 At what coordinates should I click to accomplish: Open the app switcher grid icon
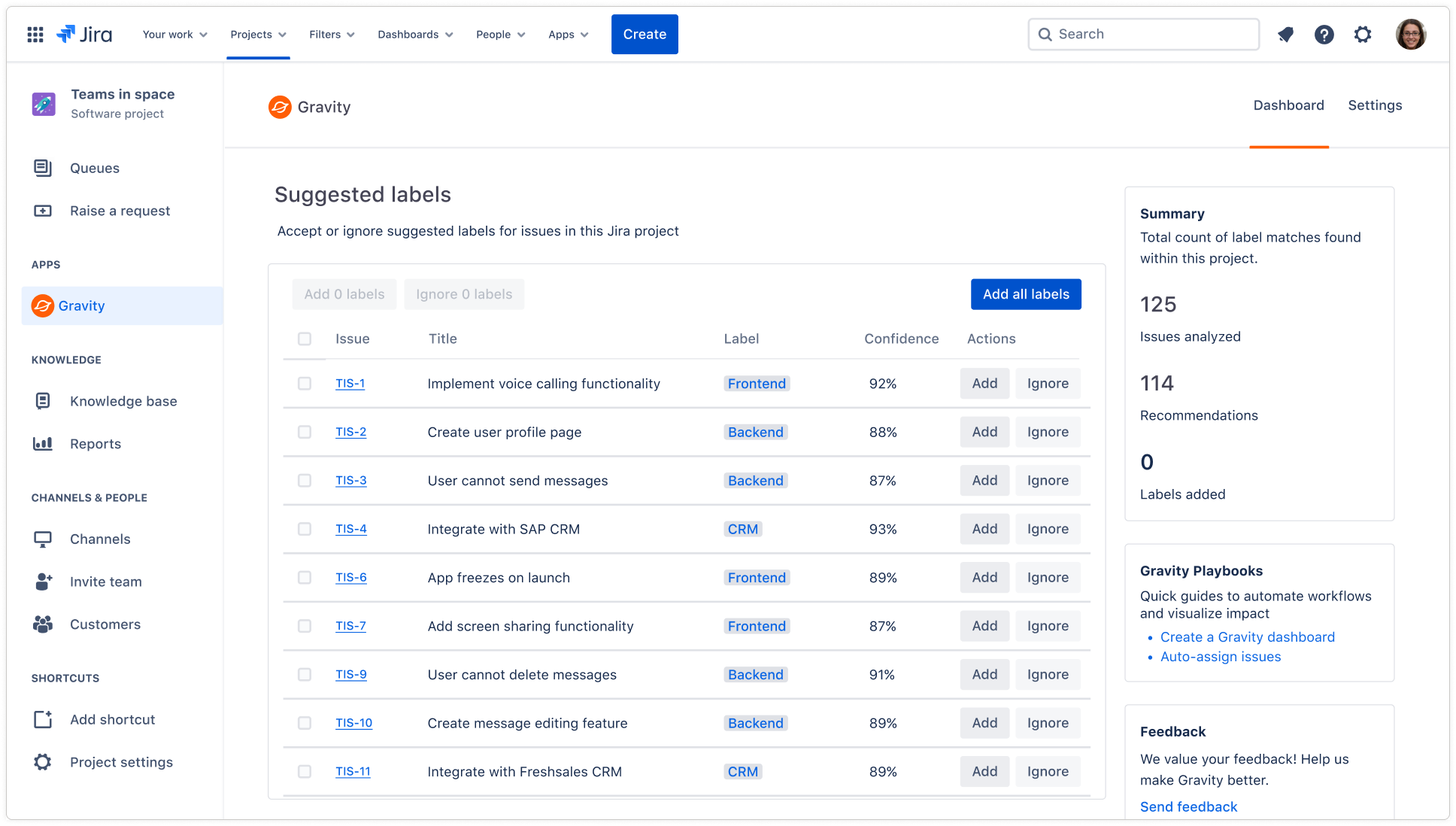35,34
